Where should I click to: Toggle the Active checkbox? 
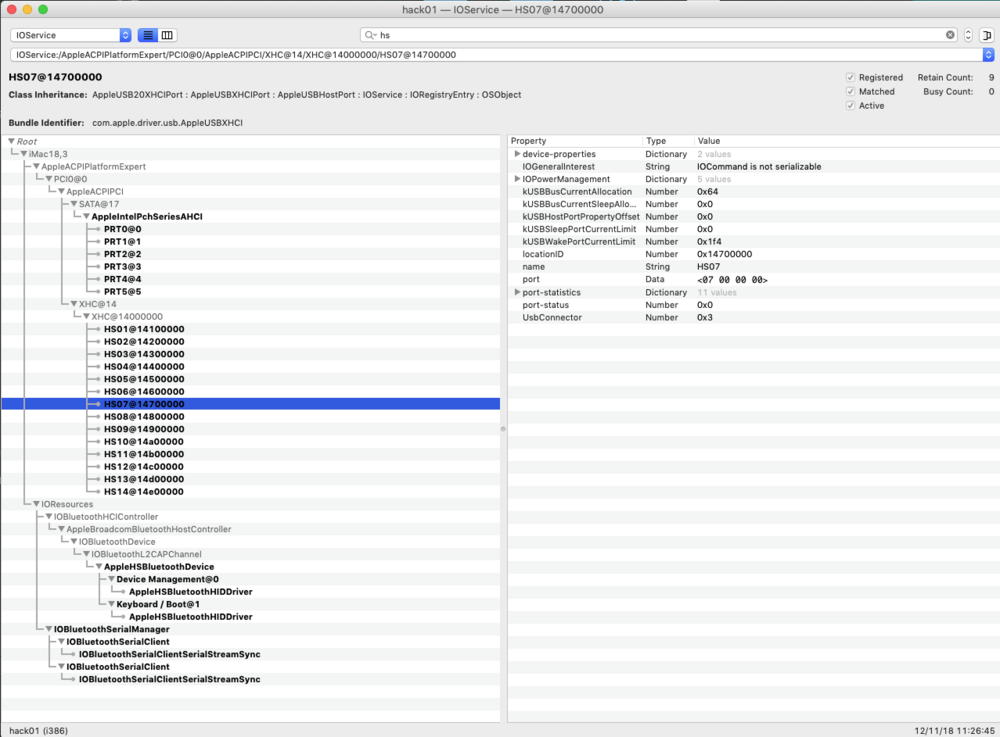tap(850, 105)
